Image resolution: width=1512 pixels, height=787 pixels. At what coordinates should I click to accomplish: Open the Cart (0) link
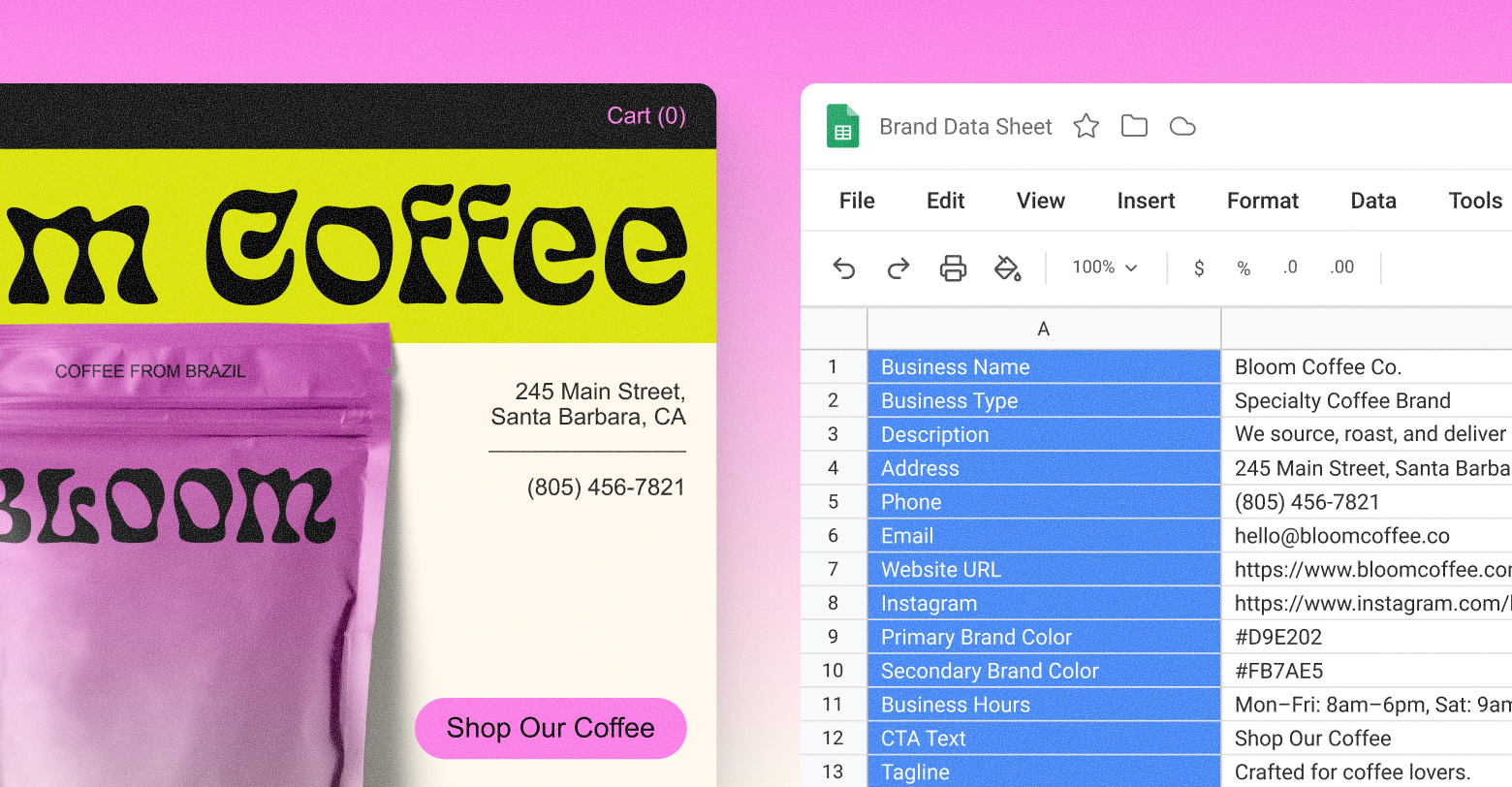click(x=646, y=116)
